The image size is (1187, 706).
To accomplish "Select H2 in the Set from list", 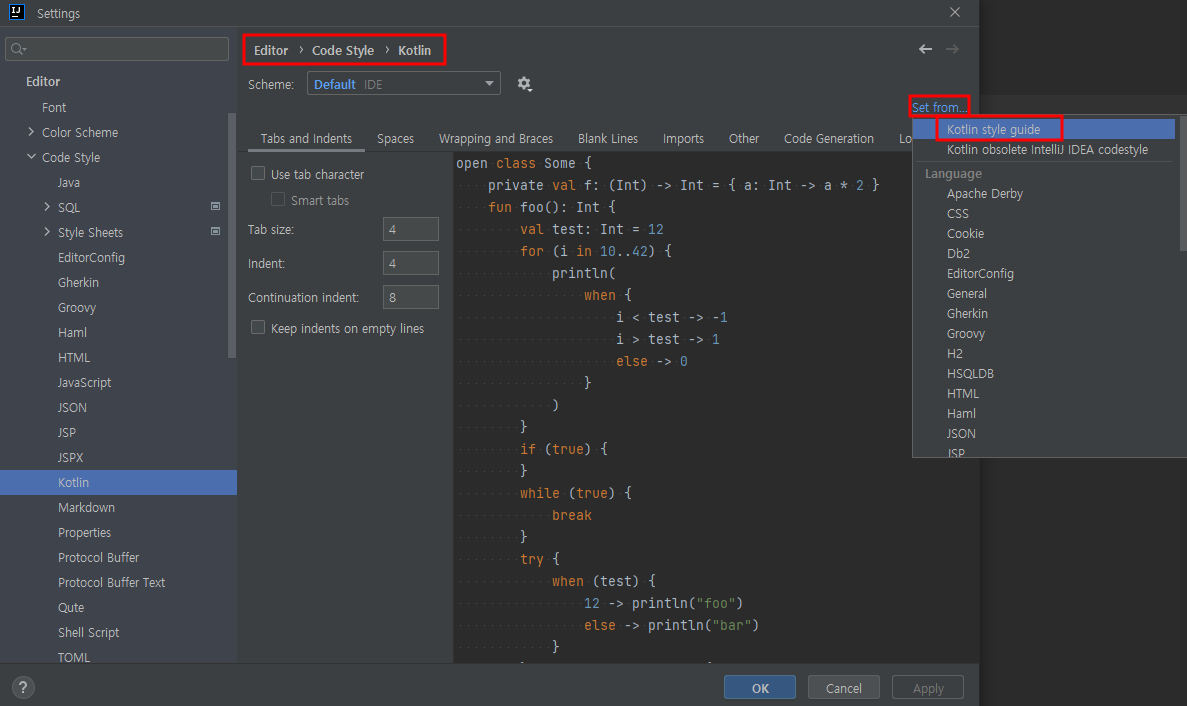I will click(955, 353).
